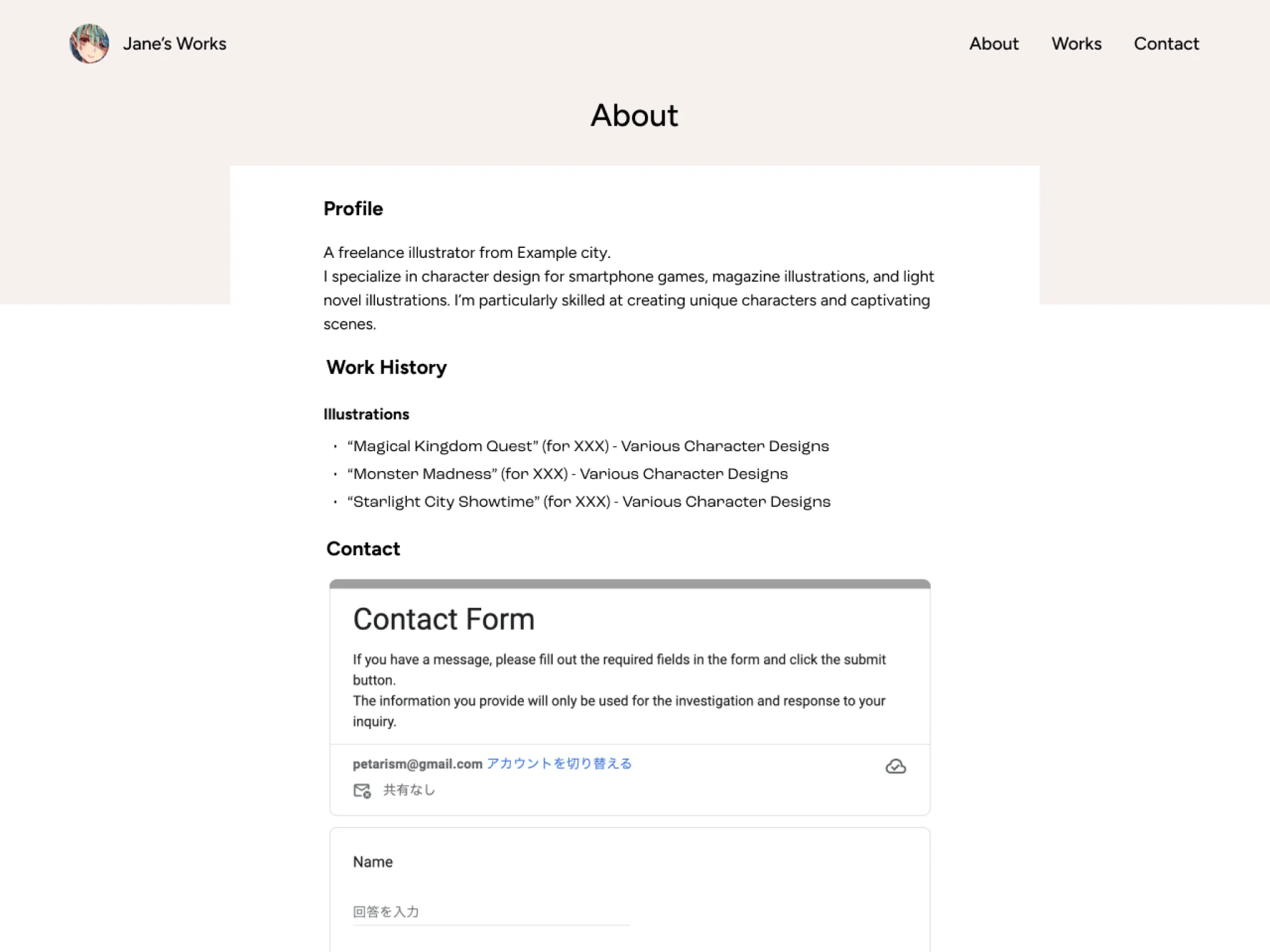
Task: Click the アカウントを切り替える switch account link
Action: (559, 764)
